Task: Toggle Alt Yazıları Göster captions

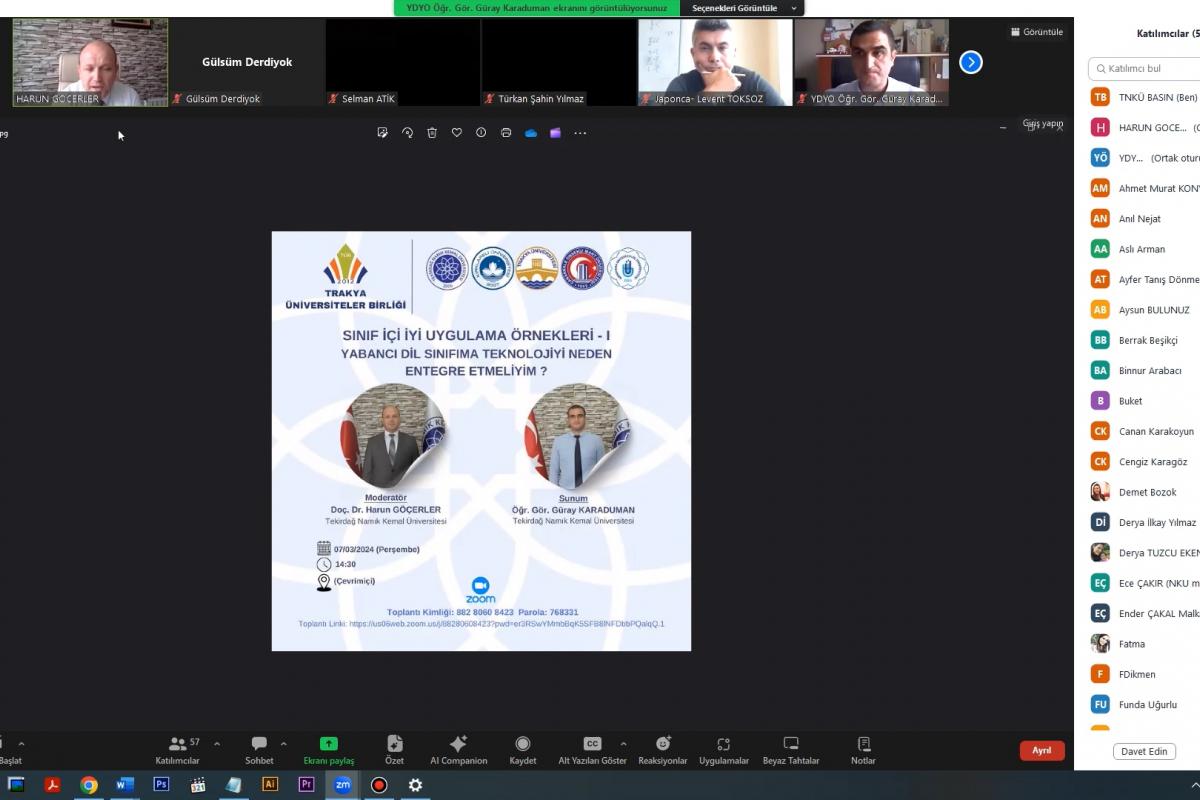Action: pos(592,750)
